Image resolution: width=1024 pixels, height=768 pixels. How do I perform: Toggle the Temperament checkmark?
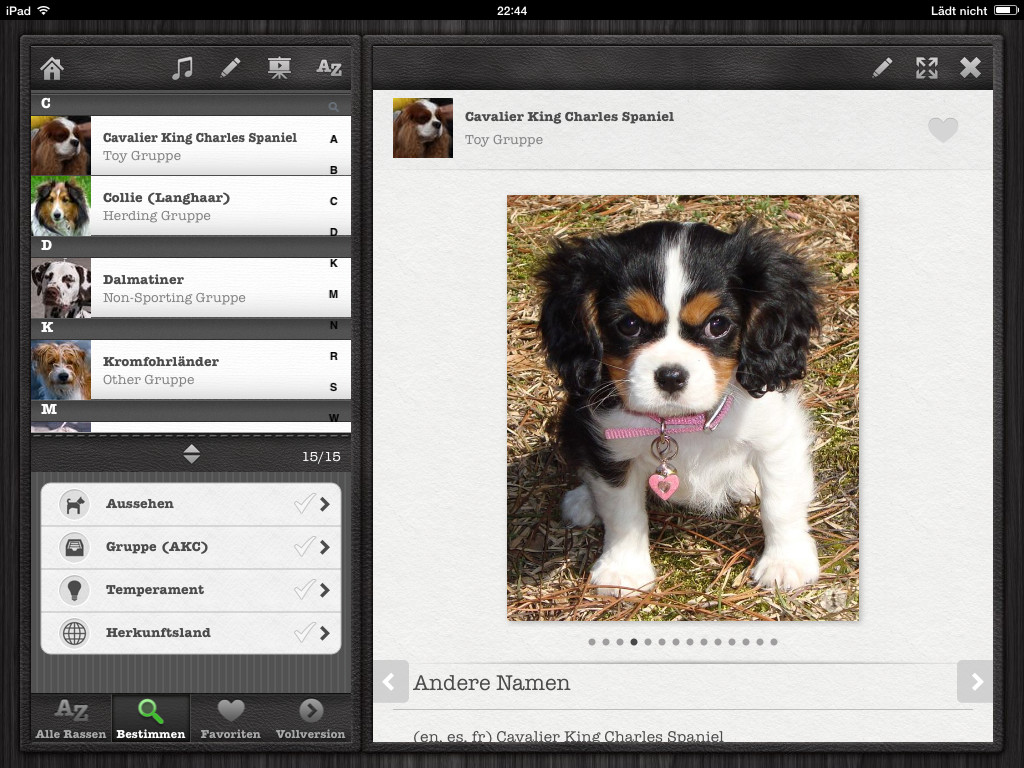(x=304, y=589)
